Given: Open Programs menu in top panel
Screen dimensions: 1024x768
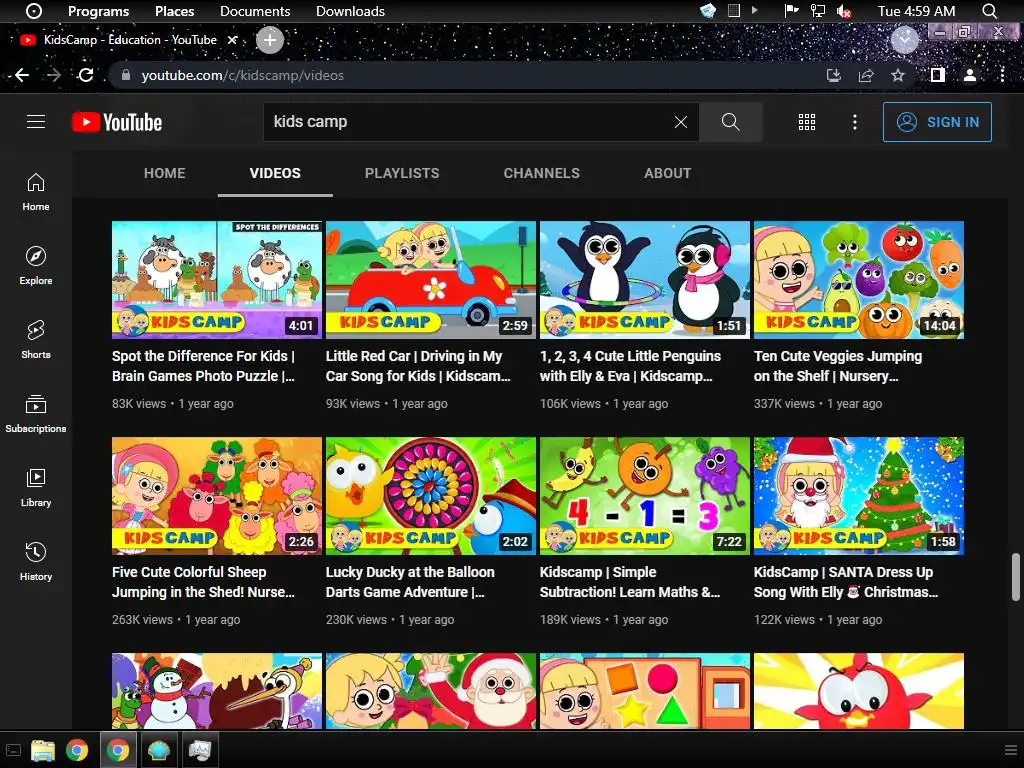Looking at the screenshot, I should [x=99, y=11].
